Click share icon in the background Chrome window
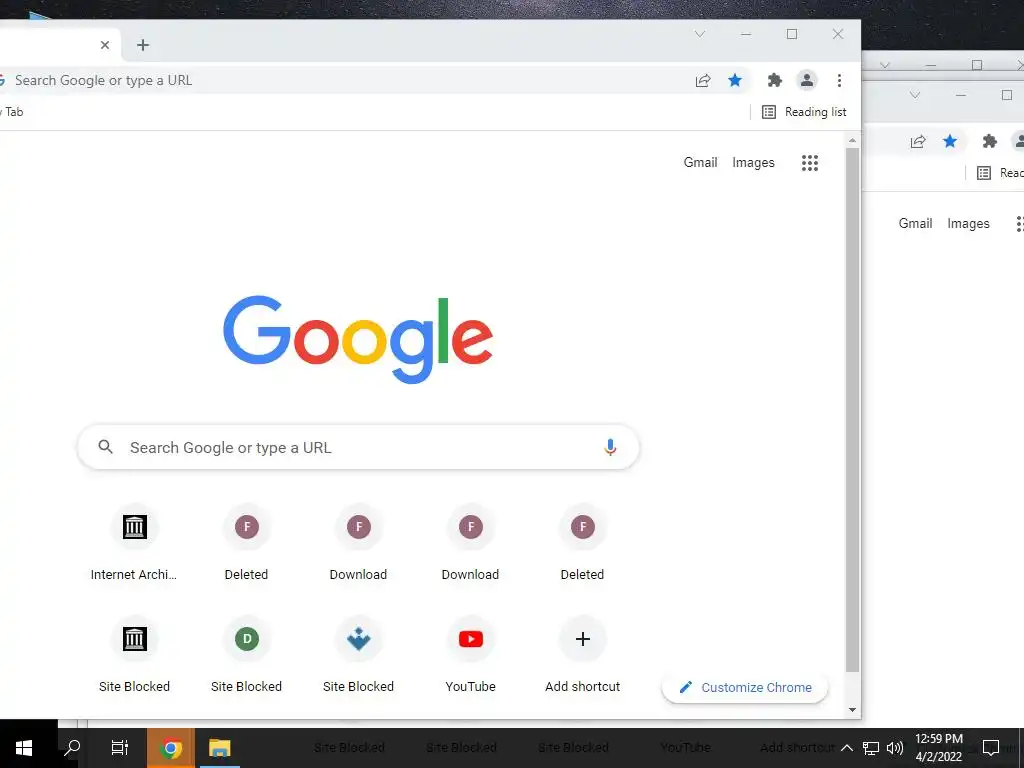This screenshot has width=1024, height=768. coord(918,141)
